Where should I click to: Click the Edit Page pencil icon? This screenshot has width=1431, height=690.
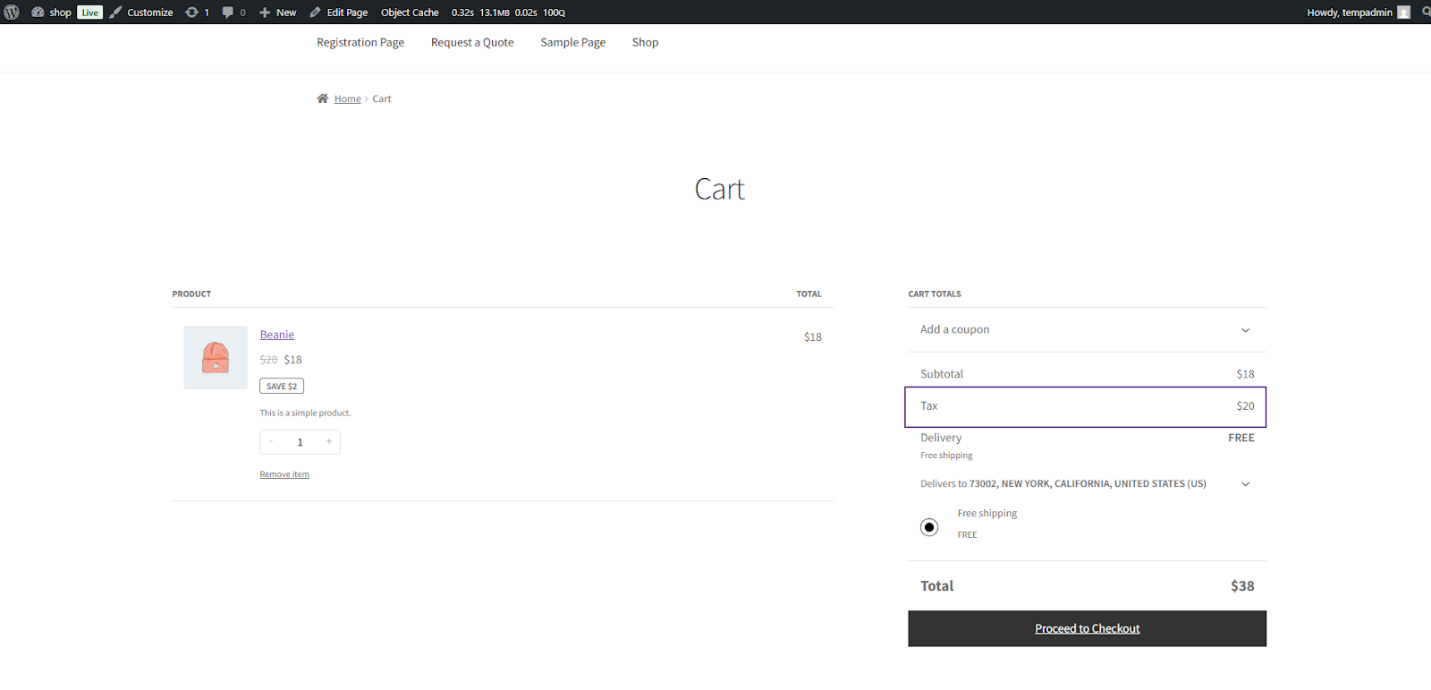click(x=315, y=12)
